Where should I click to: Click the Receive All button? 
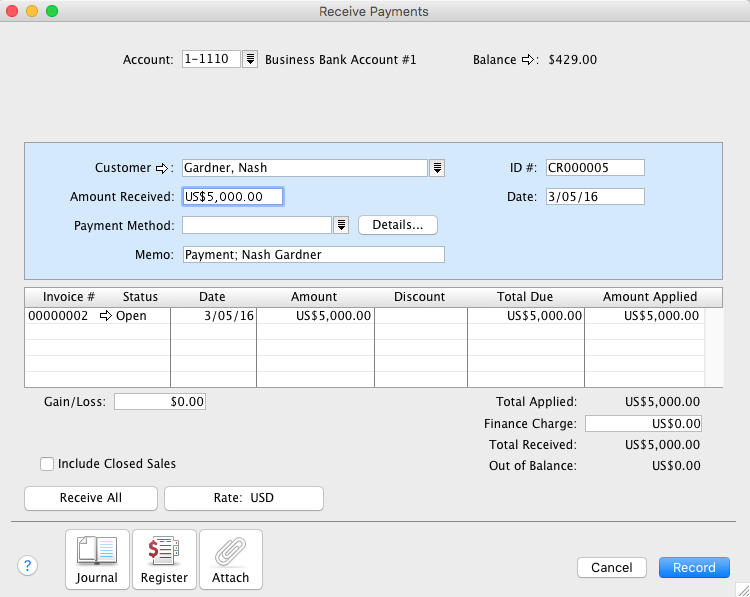91,498
